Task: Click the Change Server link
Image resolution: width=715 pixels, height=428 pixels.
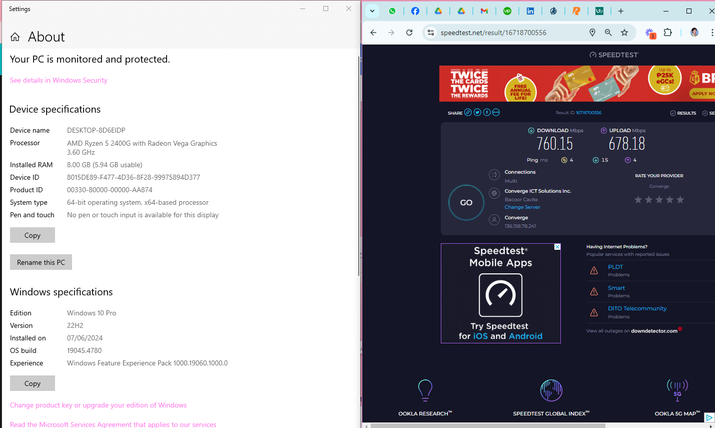Action: pos(522,207)
